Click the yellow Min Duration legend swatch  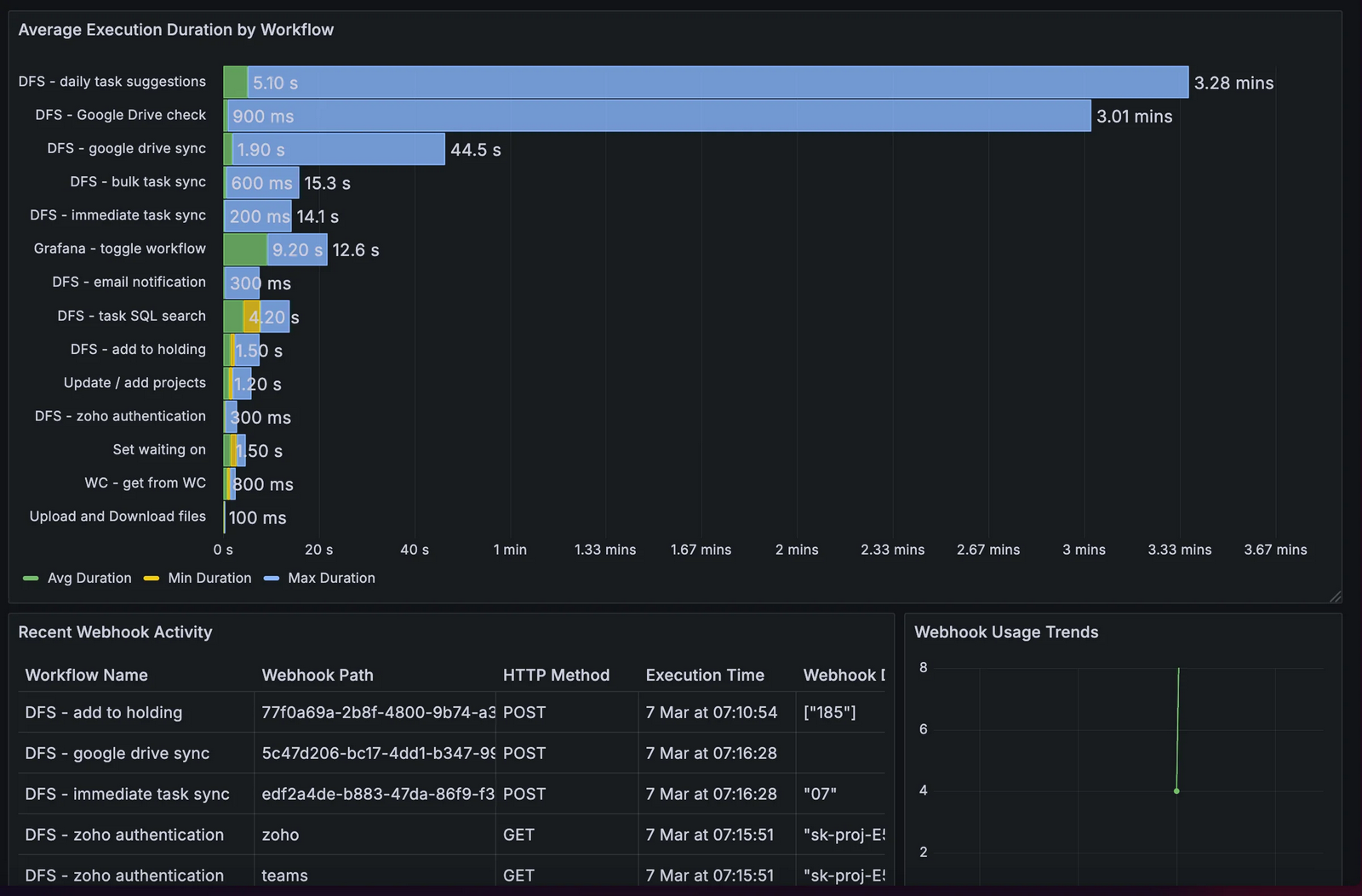152,578
